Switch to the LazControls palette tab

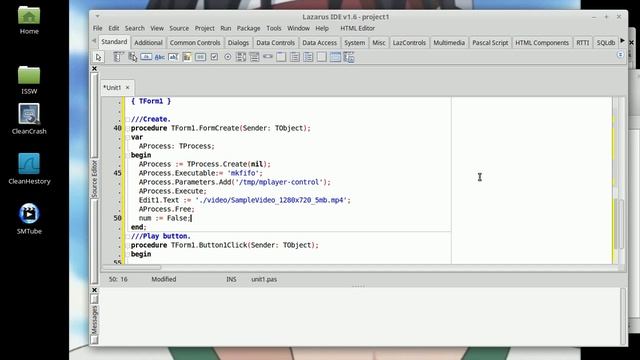(x=409, y=42)
